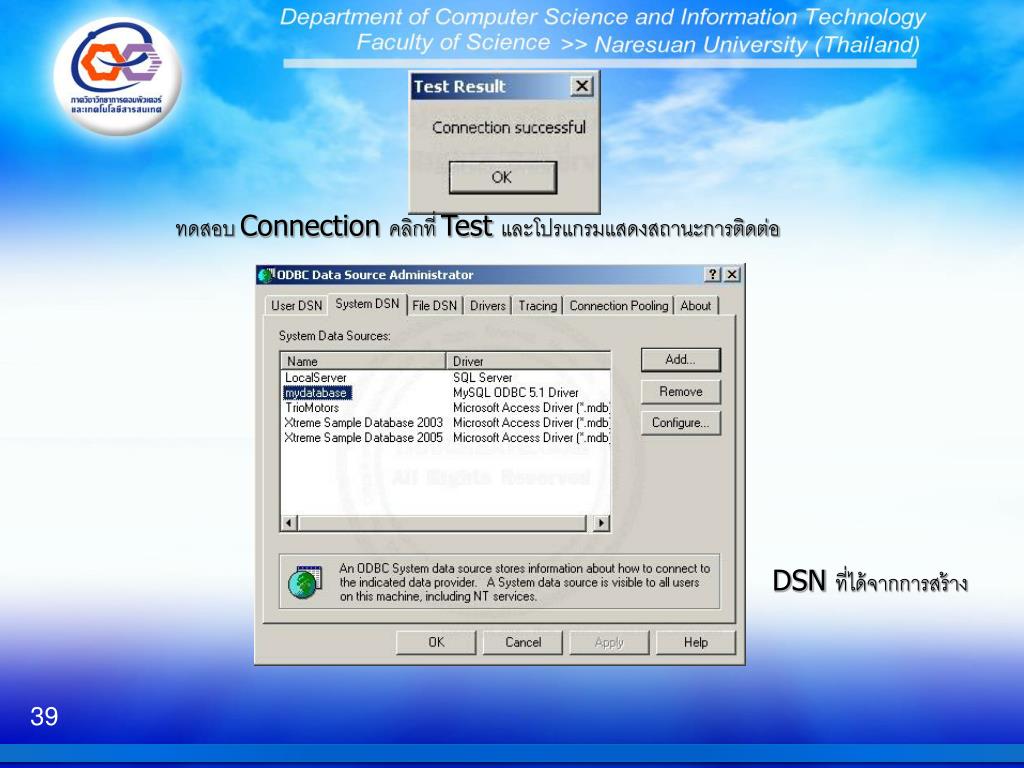Click the globe data source info icon
Screen dimensions: 1024x768
[x=305, y=582]
